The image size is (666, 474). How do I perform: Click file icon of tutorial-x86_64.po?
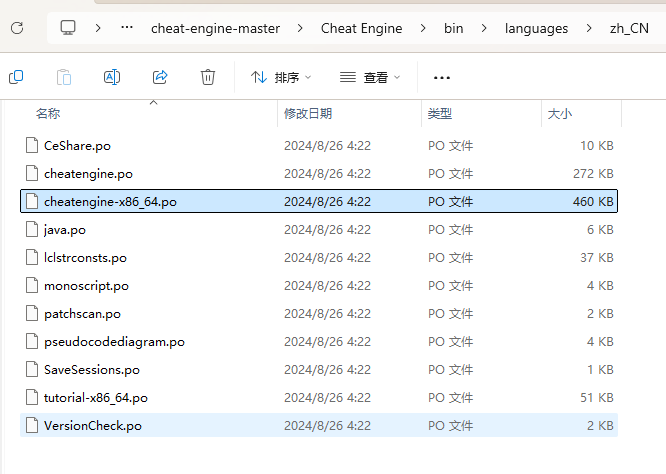(x=32, y=398)
